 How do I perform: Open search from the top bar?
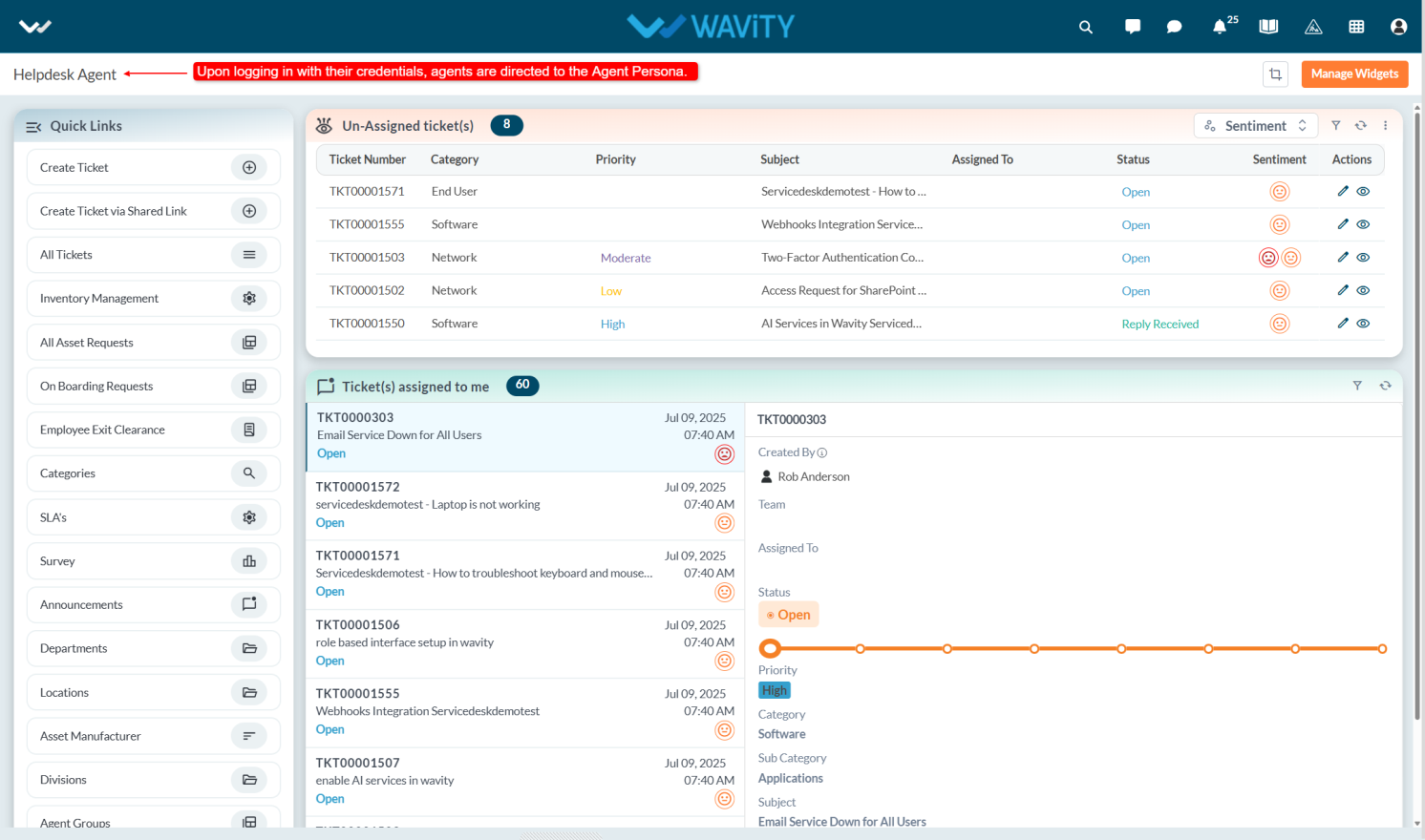click(x=1085, y=27)
